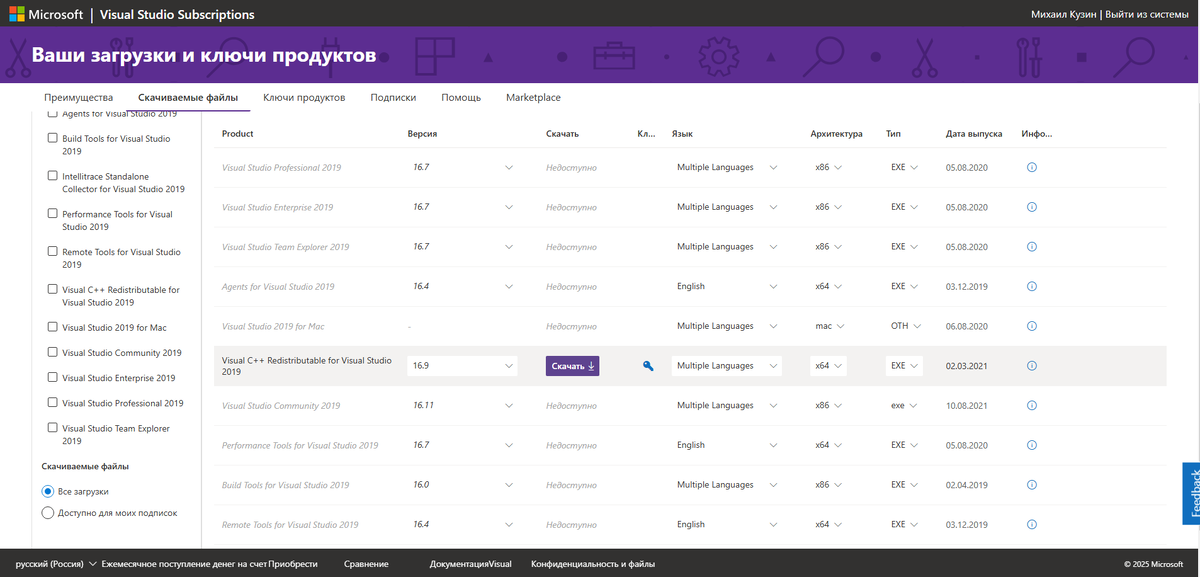Check Visual Studio Enterprise 2019 filter checkbox
The height and width of the screenshot is (577, 1200).
52,378
